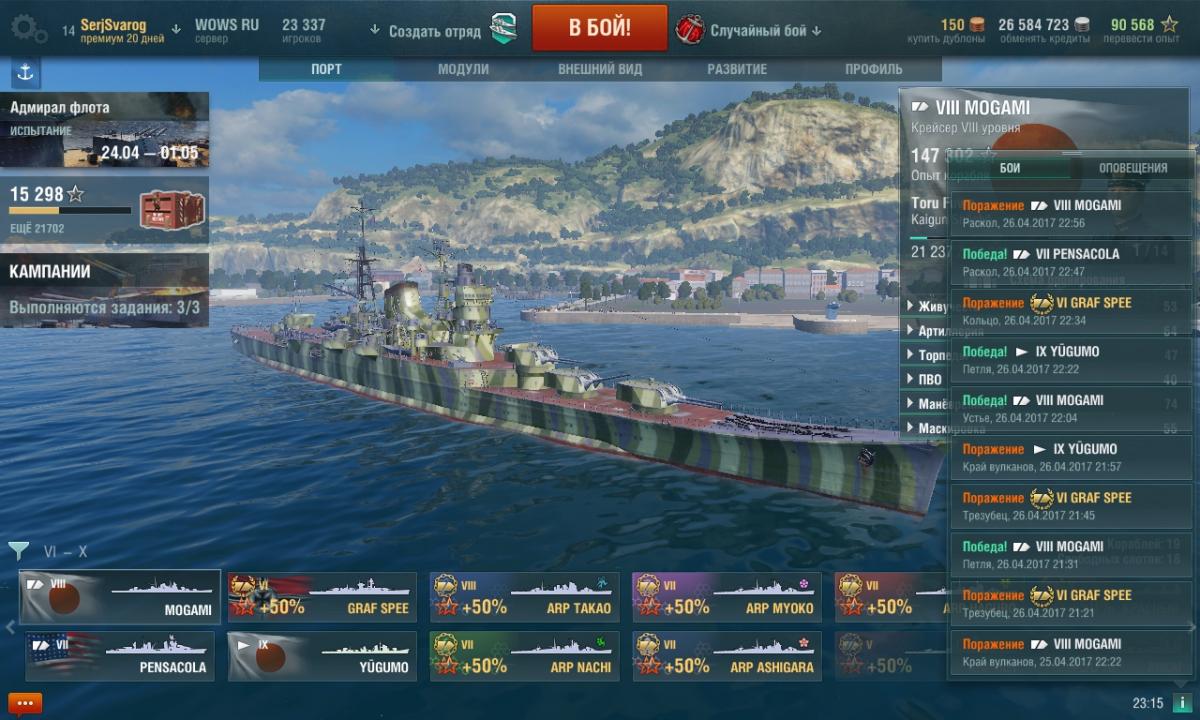The image size is (1200, 720).
Task: Start battle with В БОЙ! button
Action: click(600, 27)
